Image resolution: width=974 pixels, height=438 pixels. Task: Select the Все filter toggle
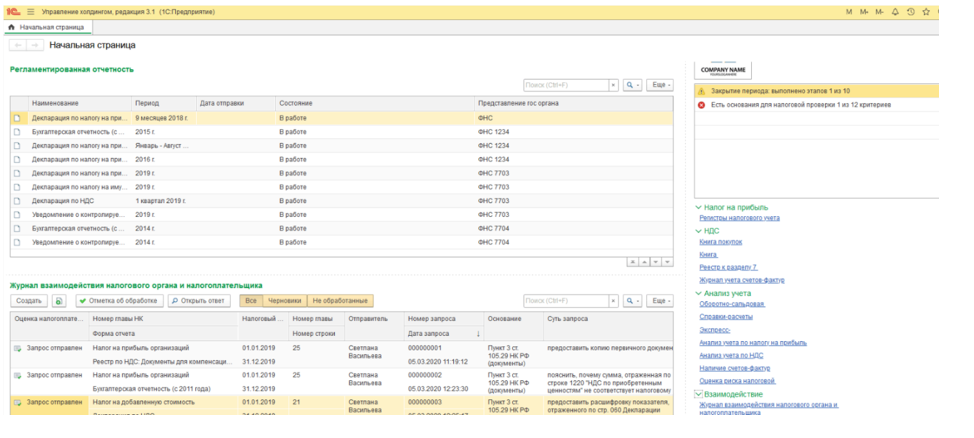[x=251, y=301]
